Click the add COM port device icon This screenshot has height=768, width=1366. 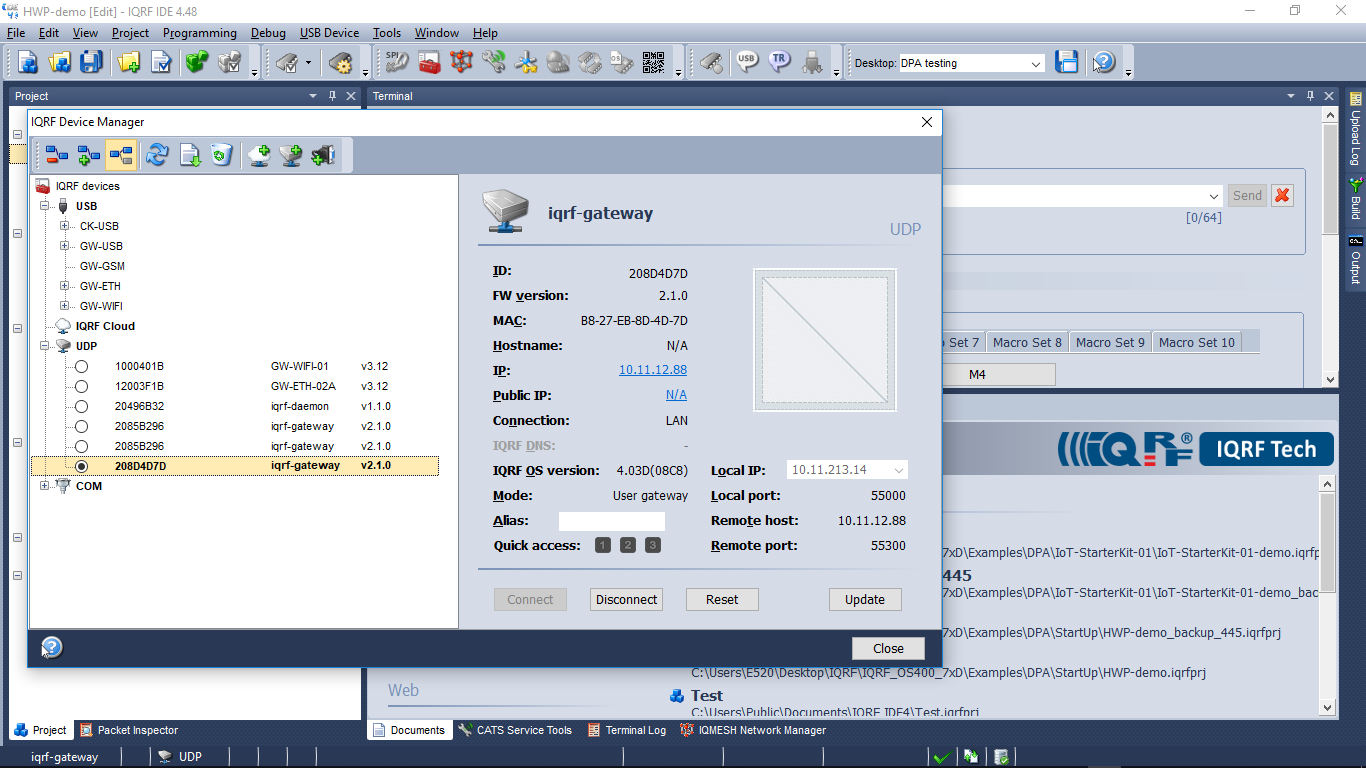click(x=323, y=155)
